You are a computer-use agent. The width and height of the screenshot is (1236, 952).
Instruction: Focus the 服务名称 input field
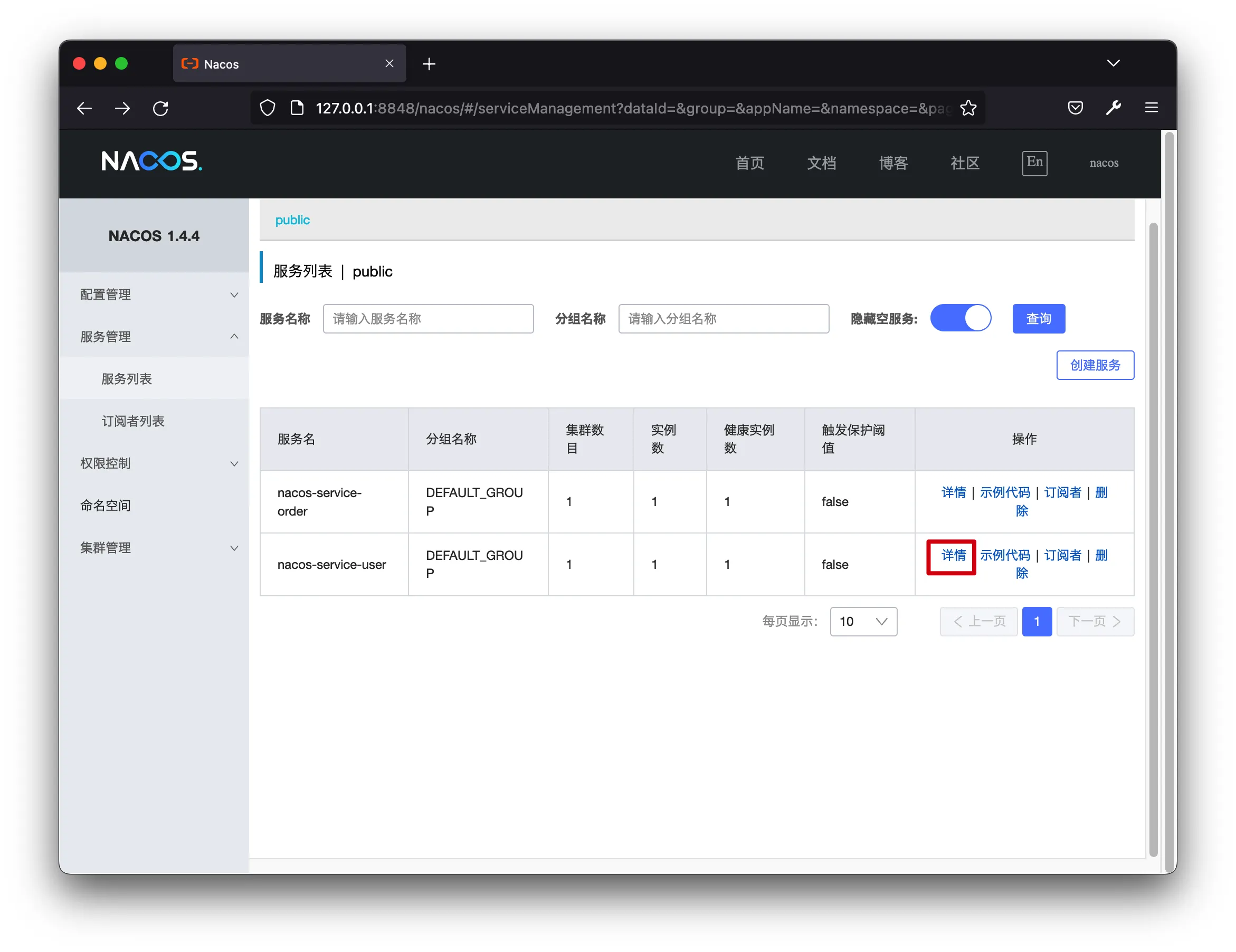pyautogui.click(x=428, y=319)
